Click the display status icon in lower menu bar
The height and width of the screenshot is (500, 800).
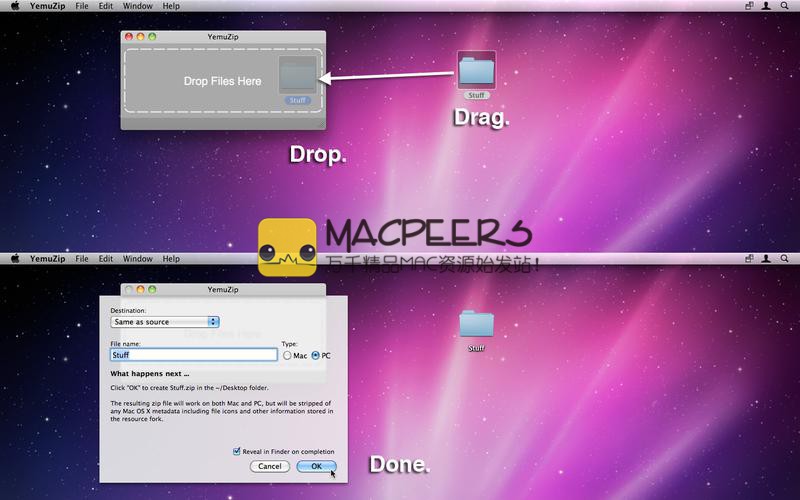point(749,258)
